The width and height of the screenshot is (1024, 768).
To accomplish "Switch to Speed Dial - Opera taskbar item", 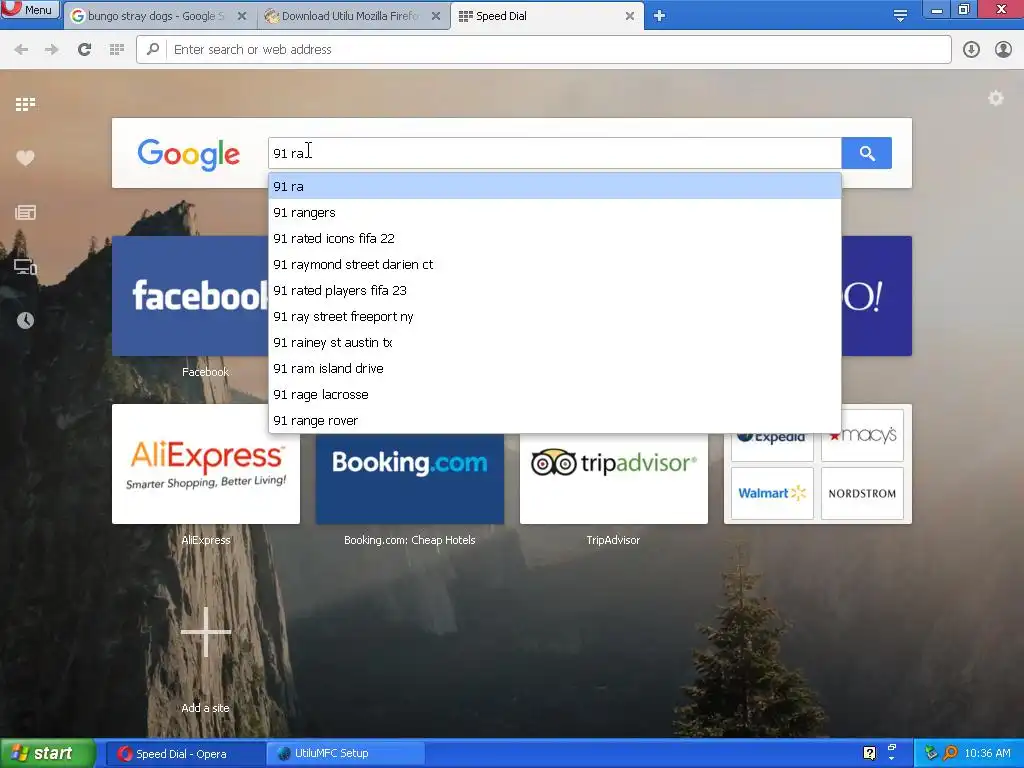I will (x=185, y=754).
